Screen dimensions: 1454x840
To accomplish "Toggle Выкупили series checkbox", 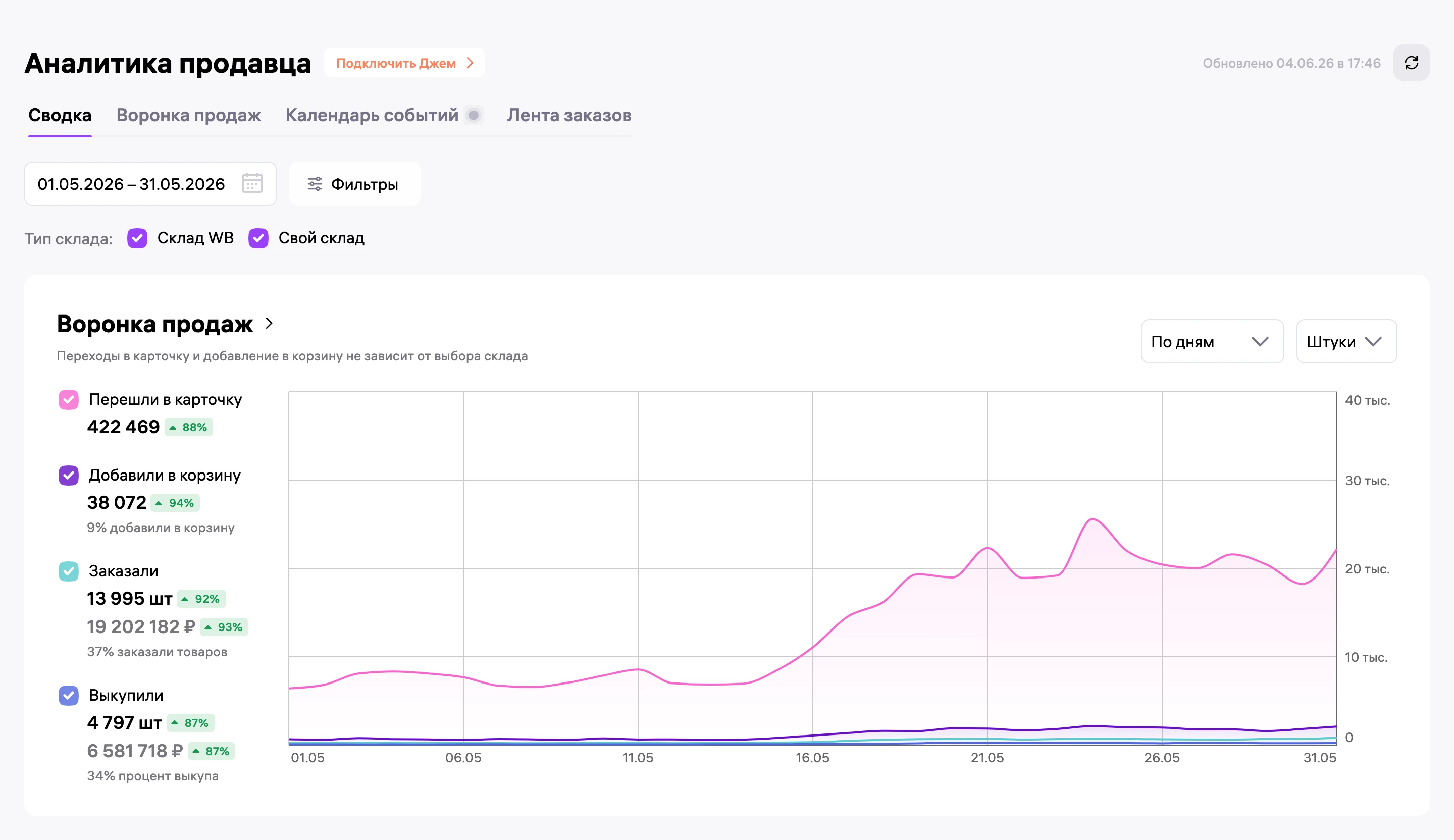I will point(69,695).
